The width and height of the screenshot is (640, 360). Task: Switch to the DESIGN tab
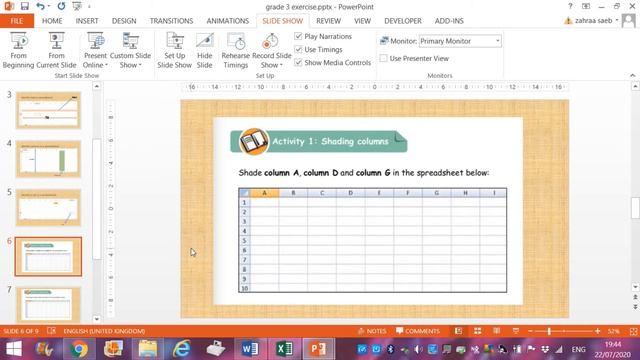point(124,21)
